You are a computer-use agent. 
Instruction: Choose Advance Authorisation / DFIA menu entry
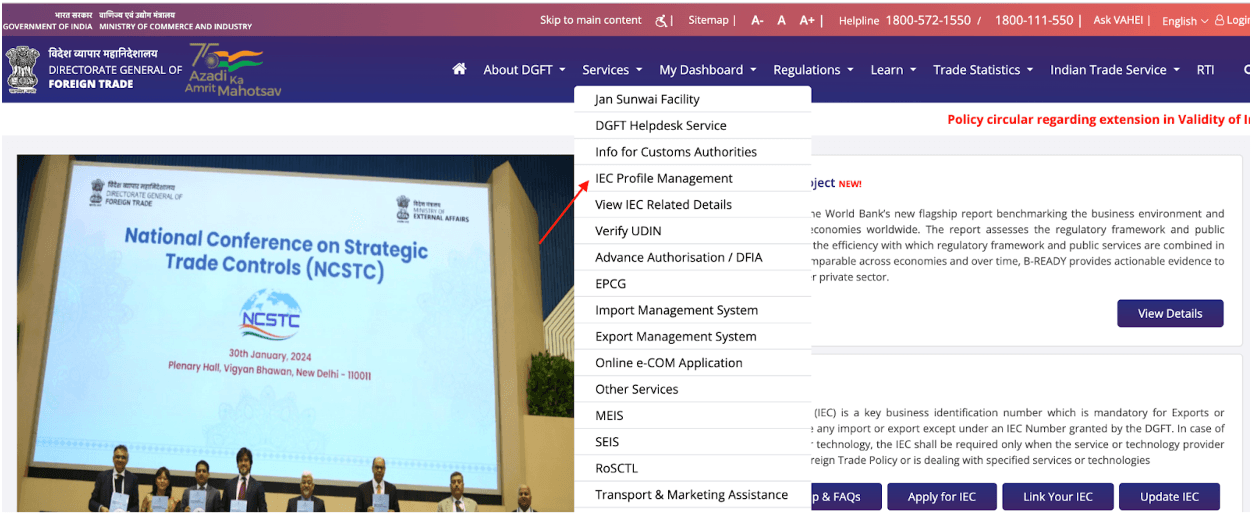point(678,257)
